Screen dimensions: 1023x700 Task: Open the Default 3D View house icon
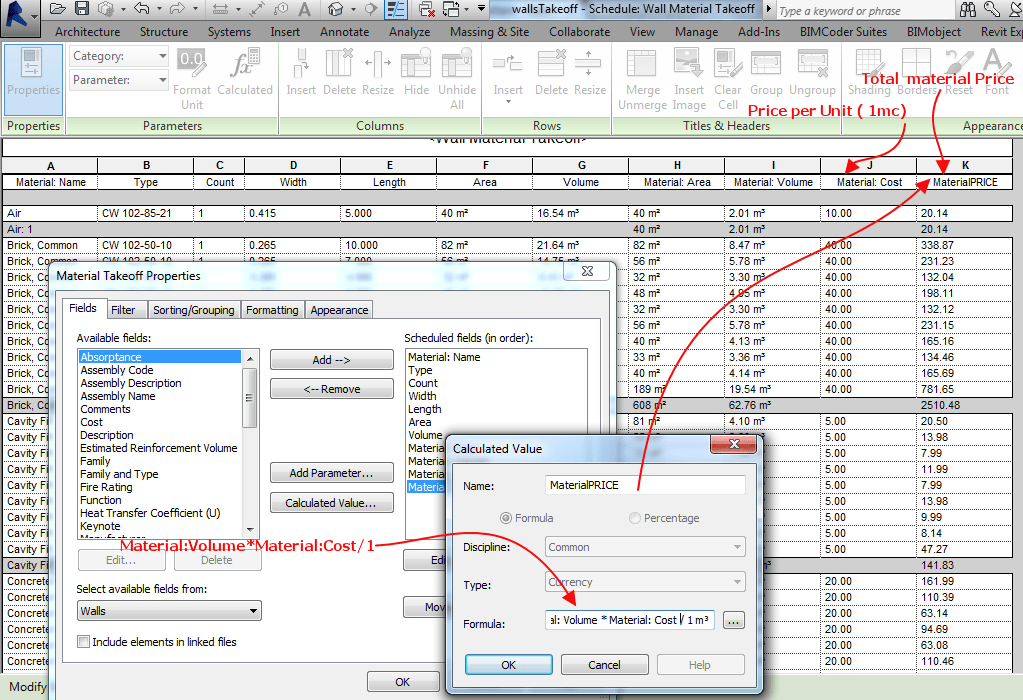point(335,9)
